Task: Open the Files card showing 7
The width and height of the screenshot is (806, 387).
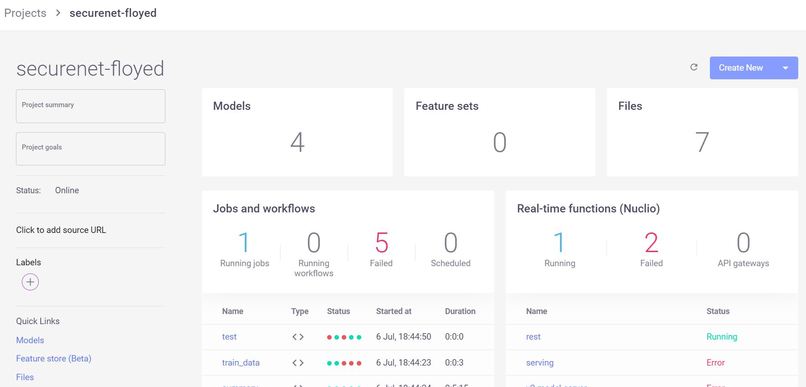Action: 702,132
